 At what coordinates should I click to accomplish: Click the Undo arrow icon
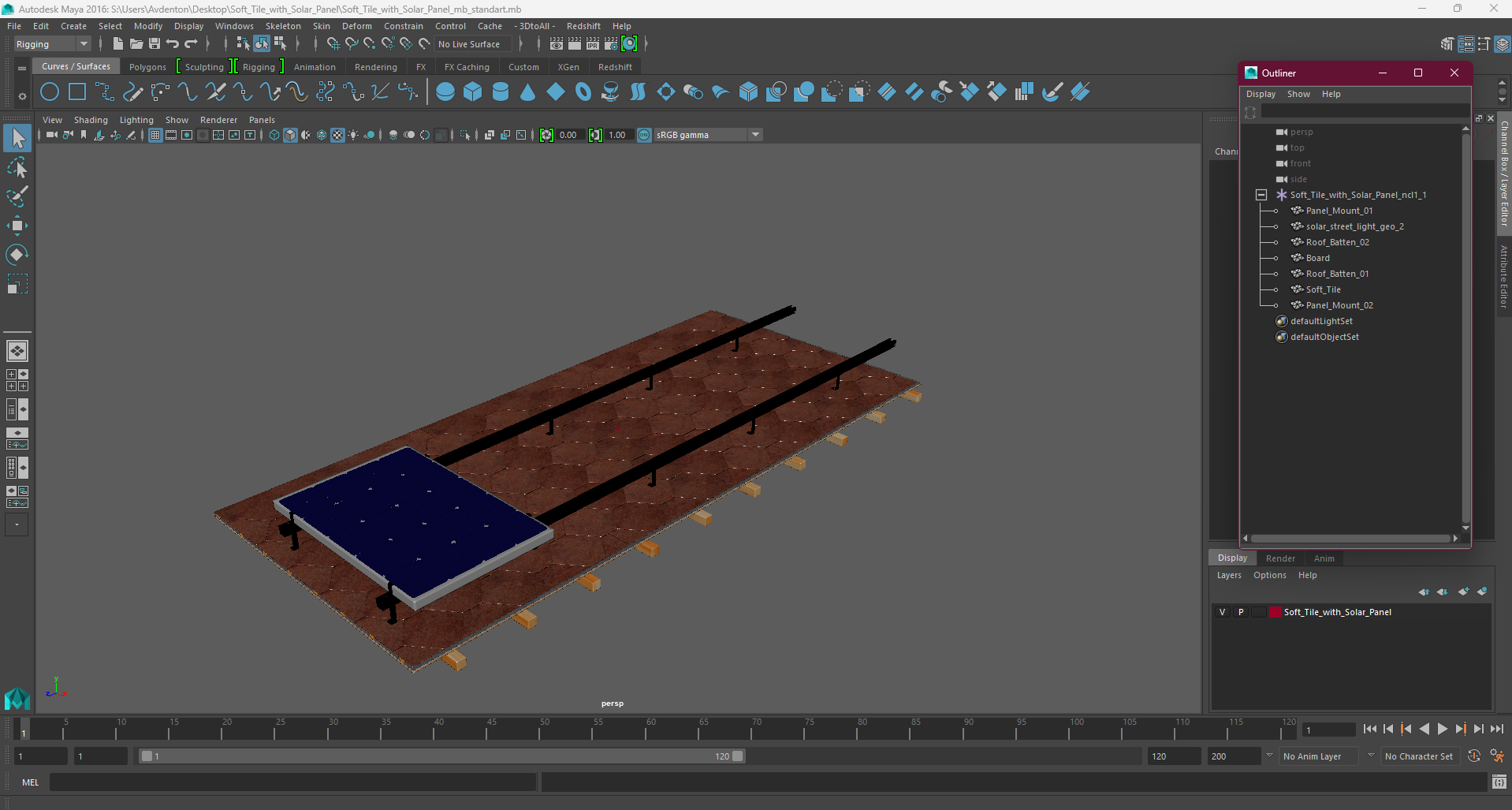point(173,44)
